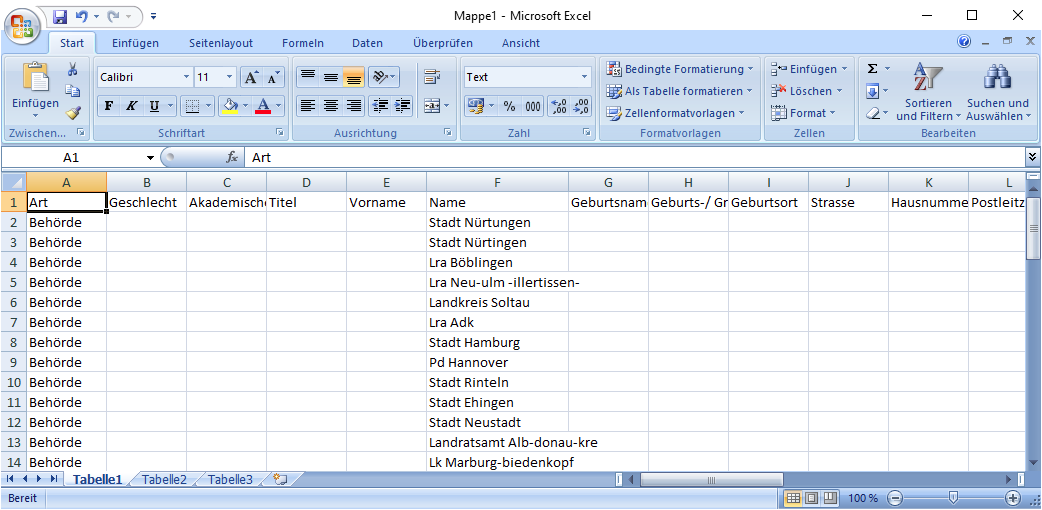Click the zoom slider handle
Screen dimensions: 1042x510
[954, 498]
